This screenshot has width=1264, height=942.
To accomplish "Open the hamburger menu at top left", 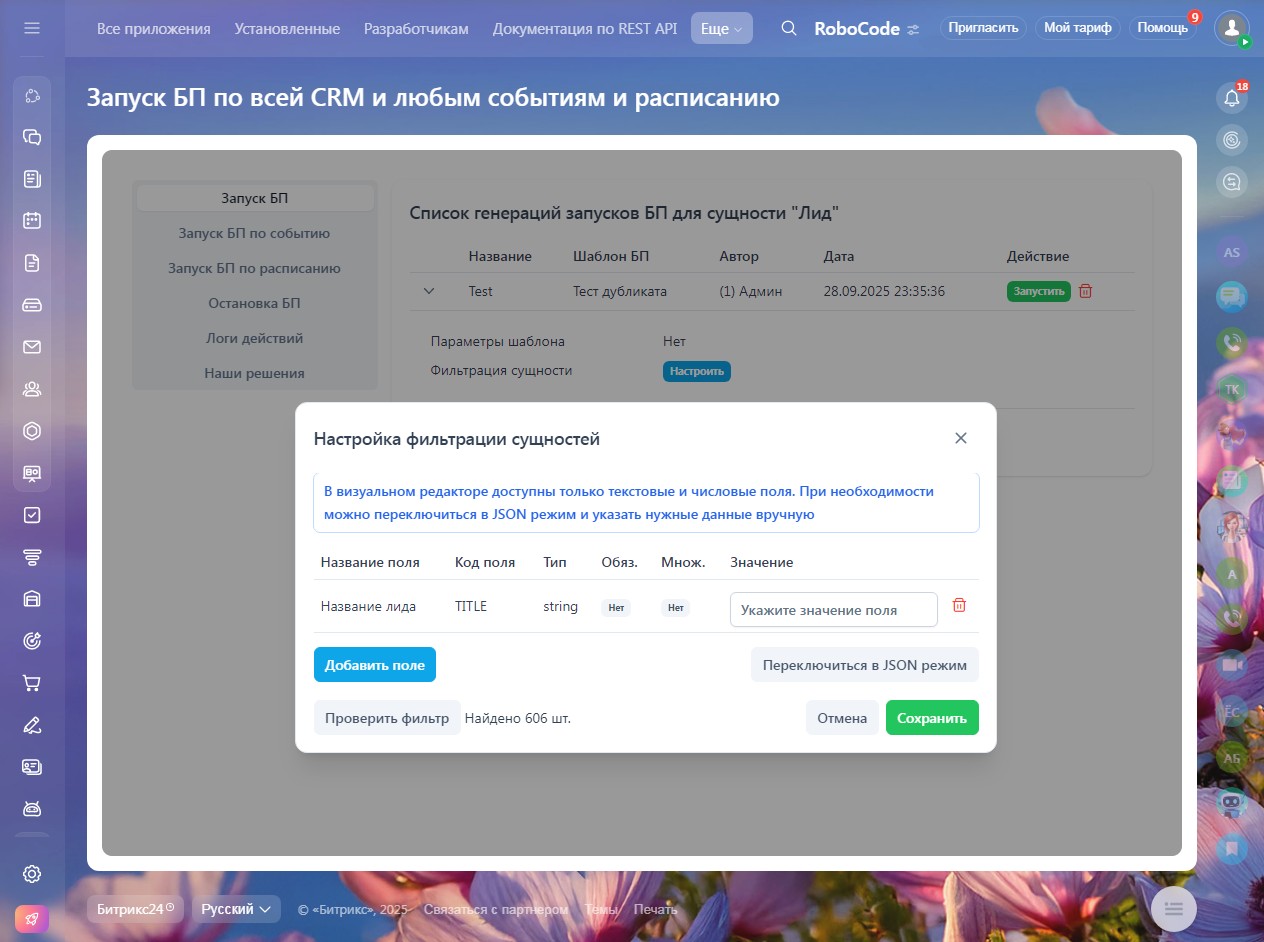I will 32,28.
